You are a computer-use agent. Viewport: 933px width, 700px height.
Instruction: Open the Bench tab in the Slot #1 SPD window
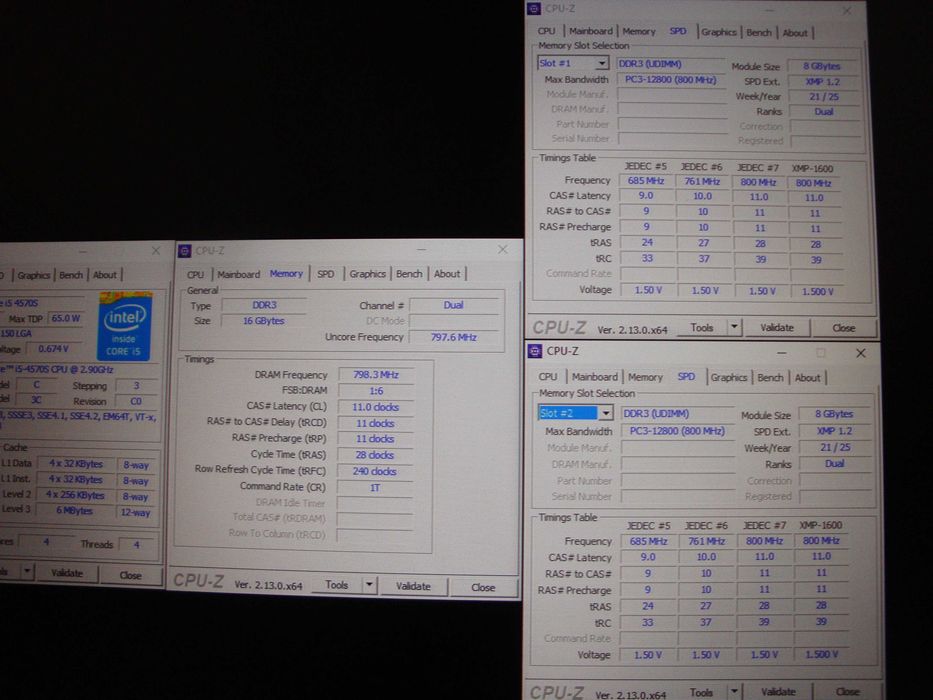click(759, 33)
